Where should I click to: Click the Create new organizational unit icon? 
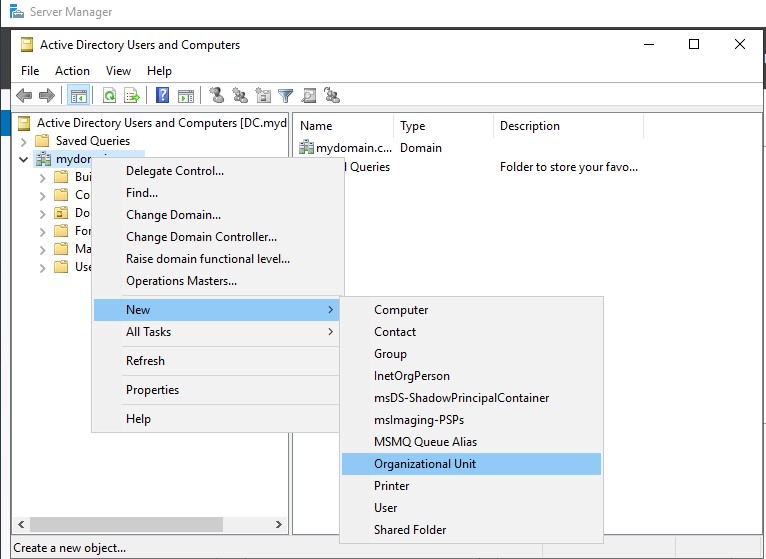(x=263, y=95)
